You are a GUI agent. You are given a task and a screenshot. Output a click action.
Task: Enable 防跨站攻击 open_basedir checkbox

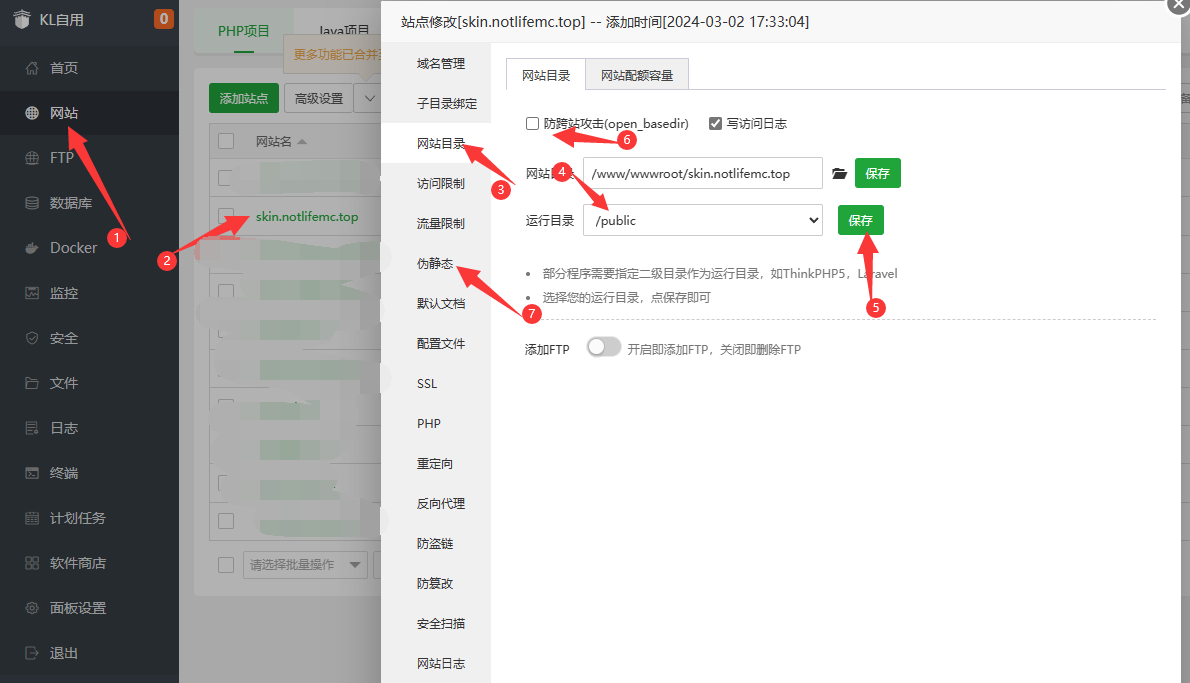[x=532, y=124]
